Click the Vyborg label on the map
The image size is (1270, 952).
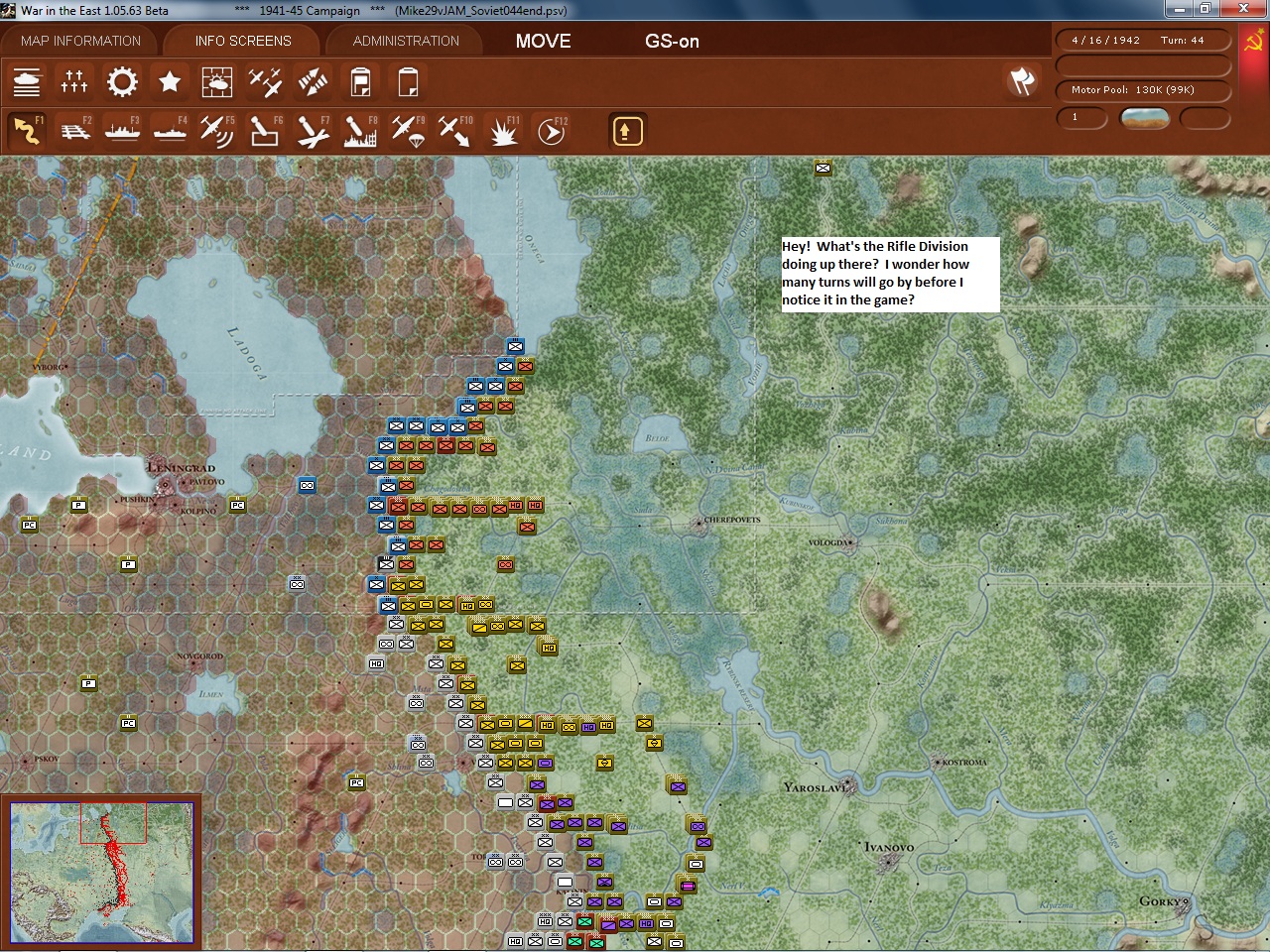tap(48, 367)
